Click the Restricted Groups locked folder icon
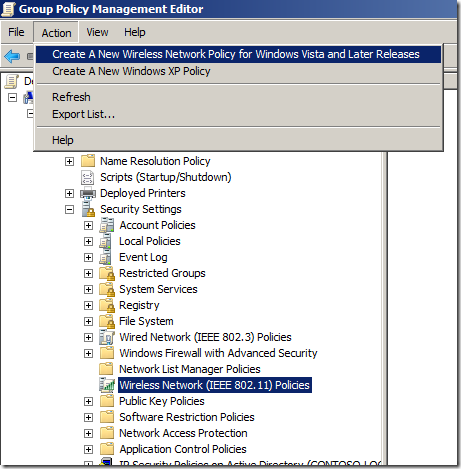 point(107,273)
